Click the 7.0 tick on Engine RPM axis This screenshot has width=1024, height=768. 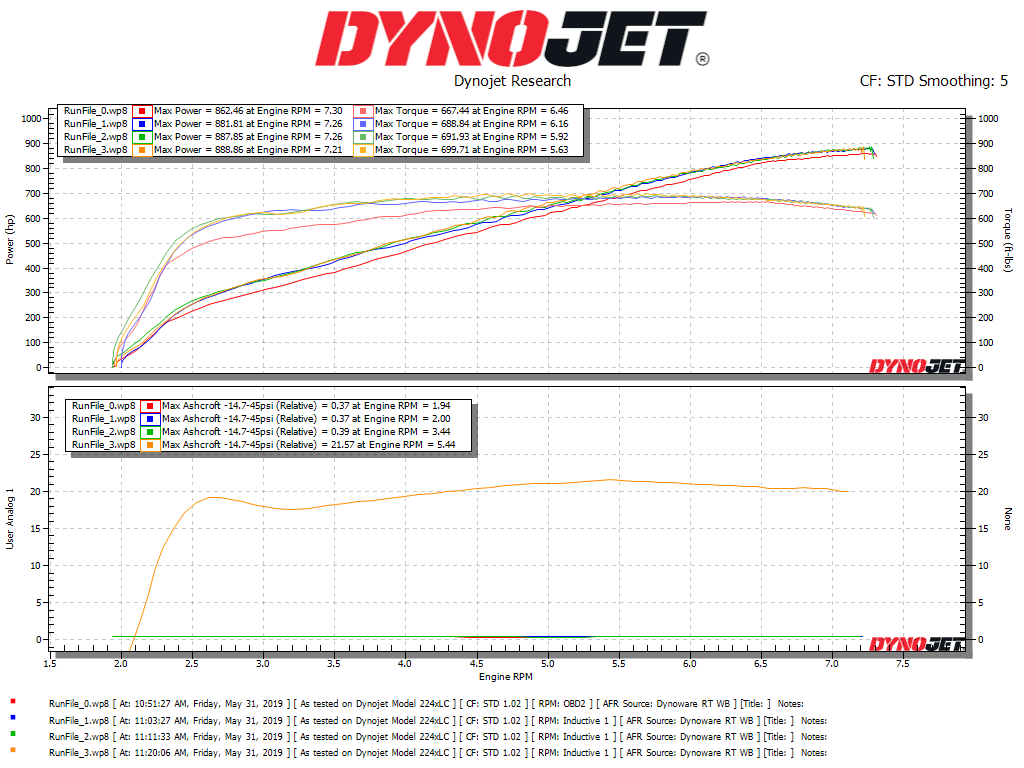tap(831, 664)
